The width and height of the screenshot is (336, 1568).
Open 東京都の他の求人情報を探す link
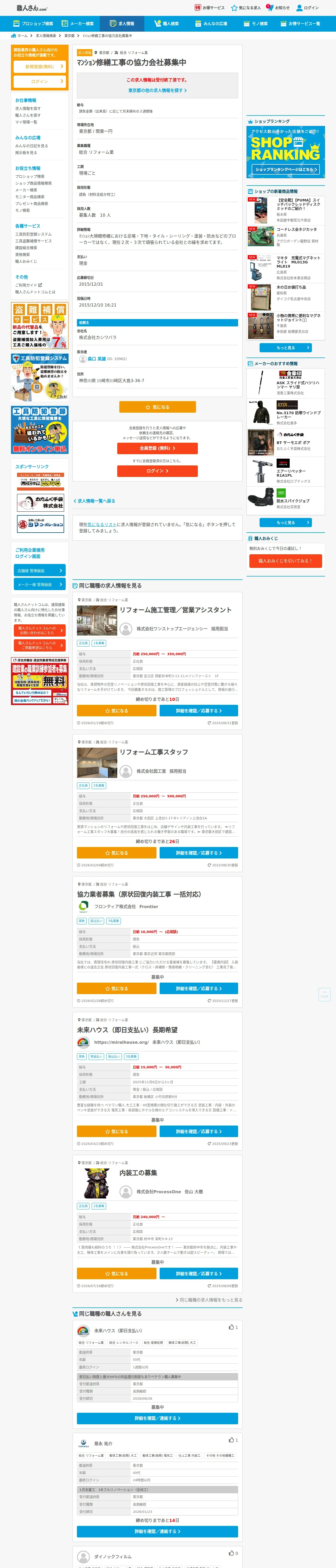pos(157,90)
